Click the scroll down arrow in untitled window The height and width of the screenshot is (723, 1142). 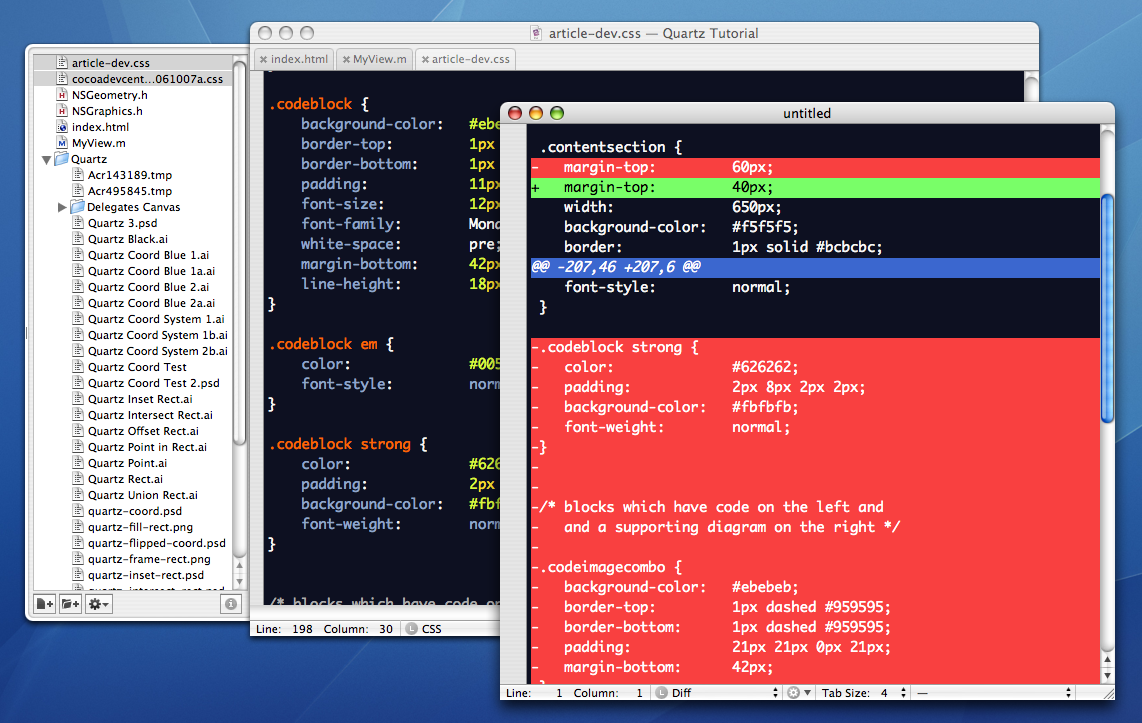[x=1107, y=676]
